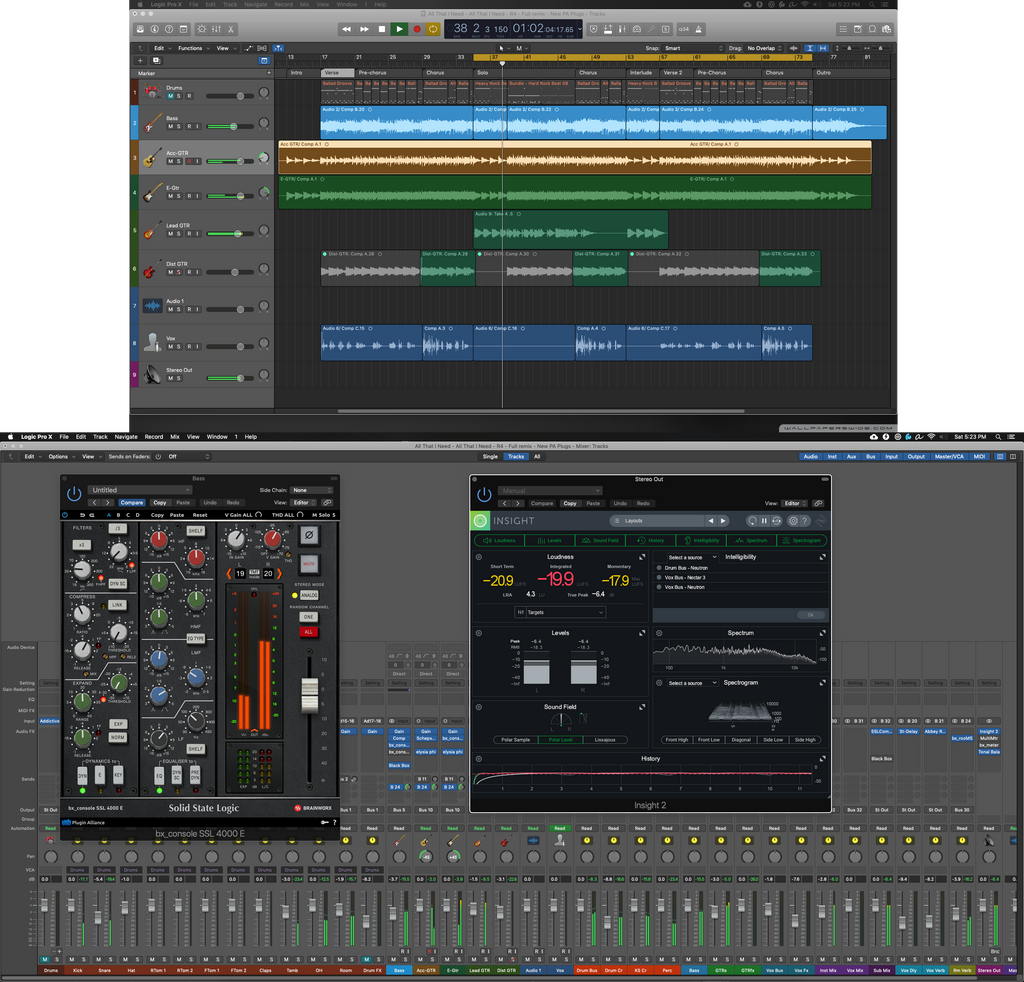Image resolution: width=1024 pixels, height=982 pixels.
Task: Click the Aux filter button in the mixer
Action: pyautogui.click(x=852, y=457)
